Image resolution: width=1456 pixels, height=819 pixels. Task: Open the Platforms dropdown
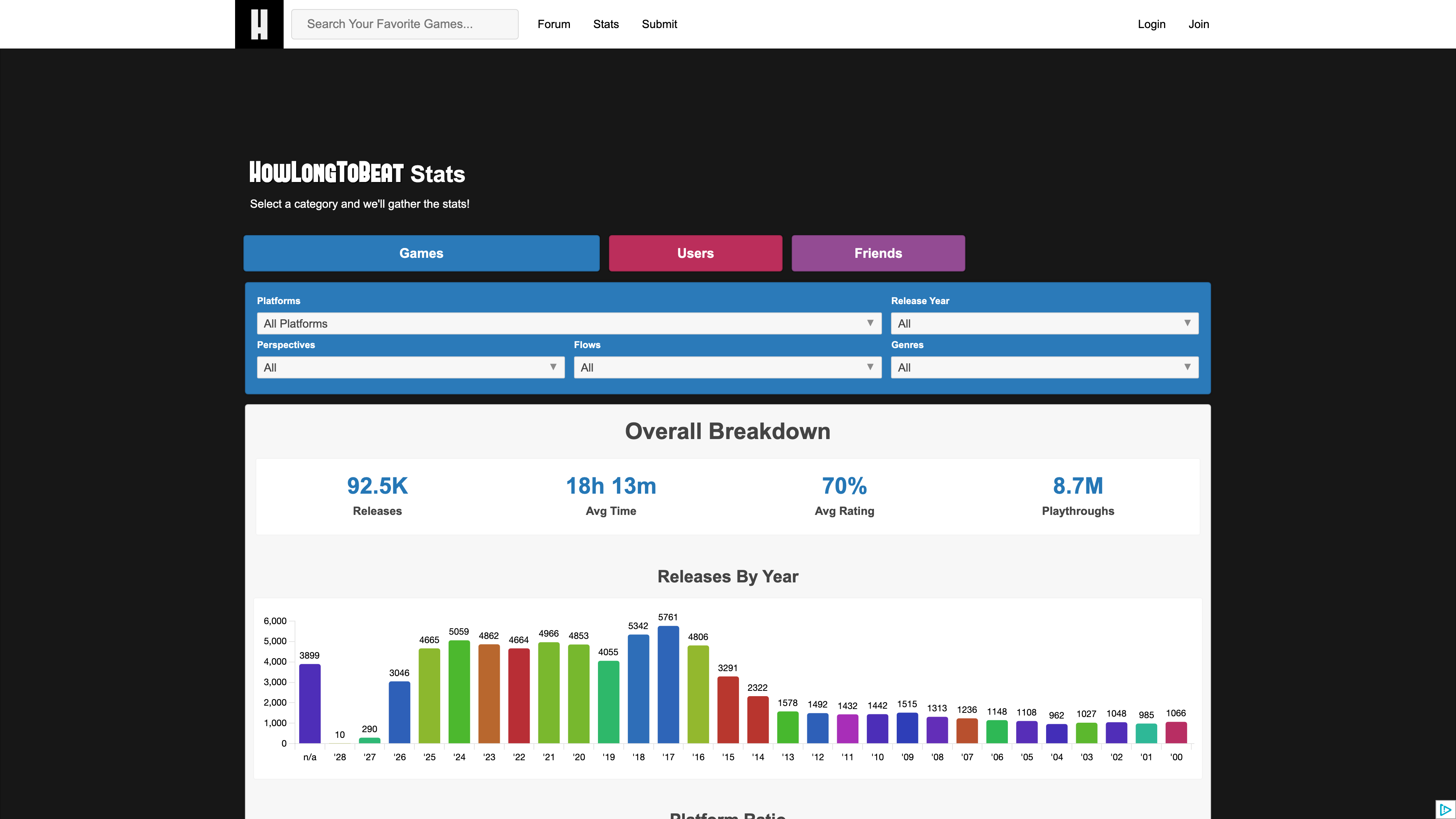[x=569, y=323]
